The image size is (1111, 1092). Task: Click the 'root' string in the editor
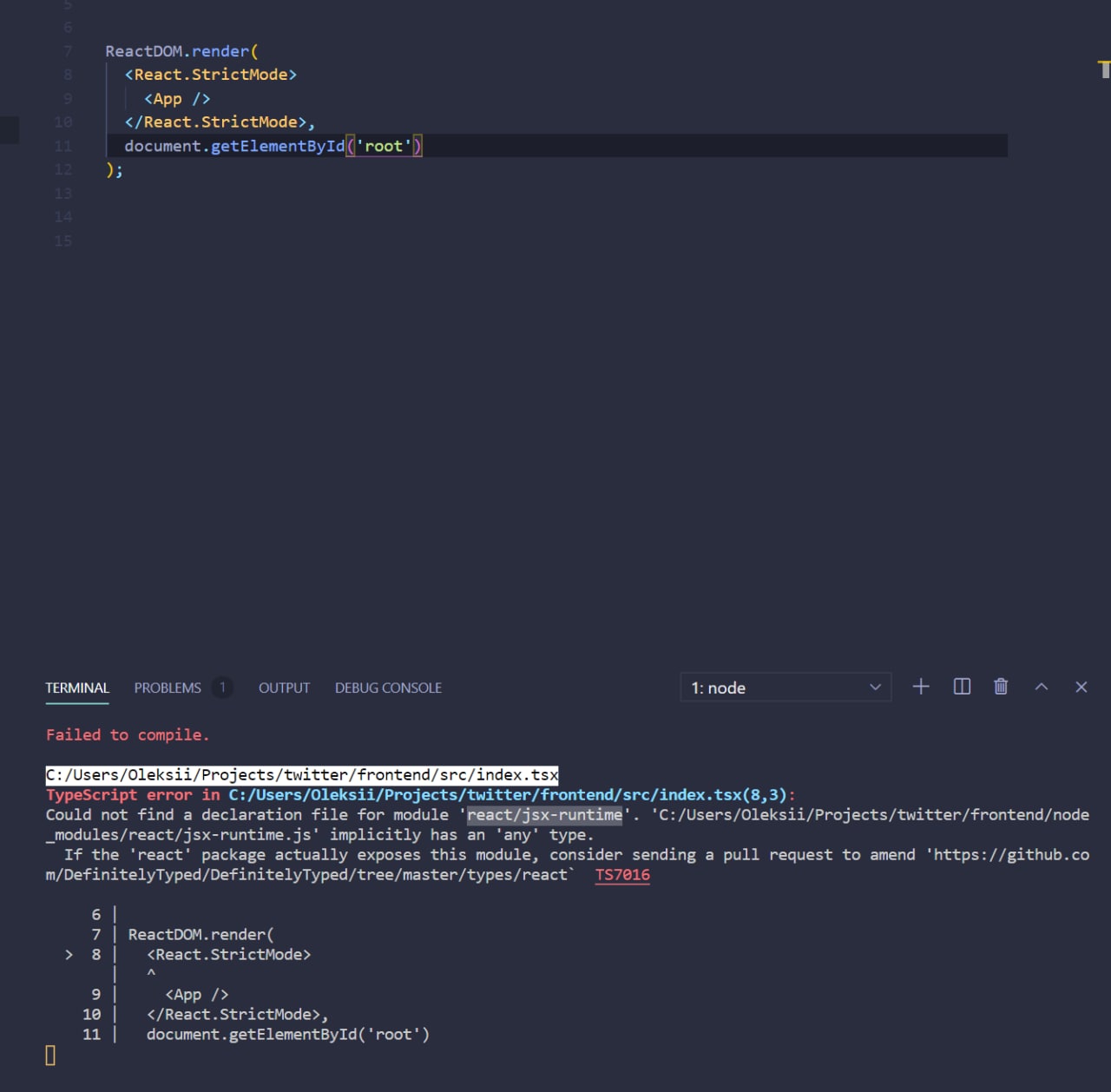pyautogui.click(x=384, y=146)
